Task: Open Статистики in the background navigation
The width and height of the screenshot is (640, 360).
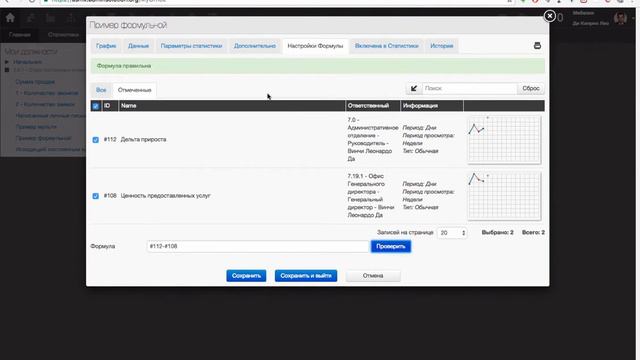Action: (x=63, y=35)
